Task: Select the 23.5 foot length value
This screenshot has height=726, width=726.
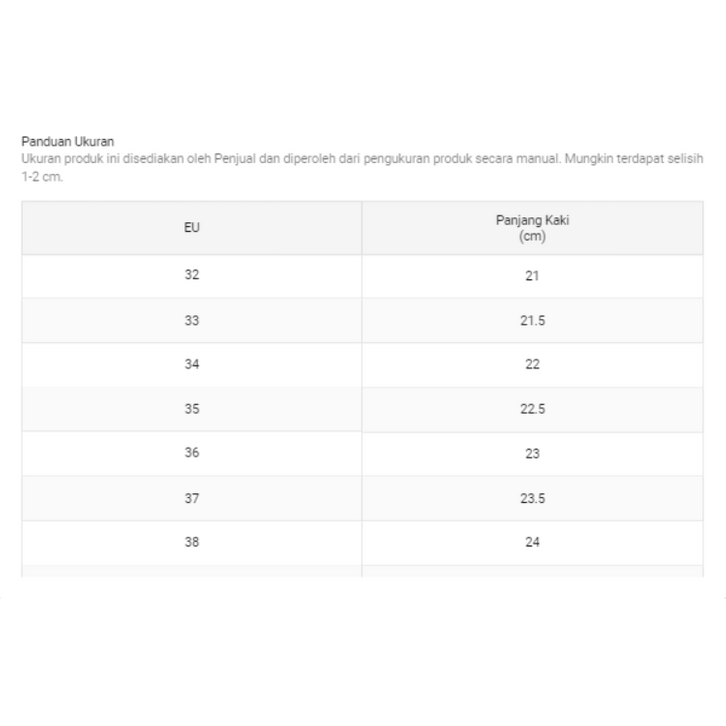Action: point(532,497)
